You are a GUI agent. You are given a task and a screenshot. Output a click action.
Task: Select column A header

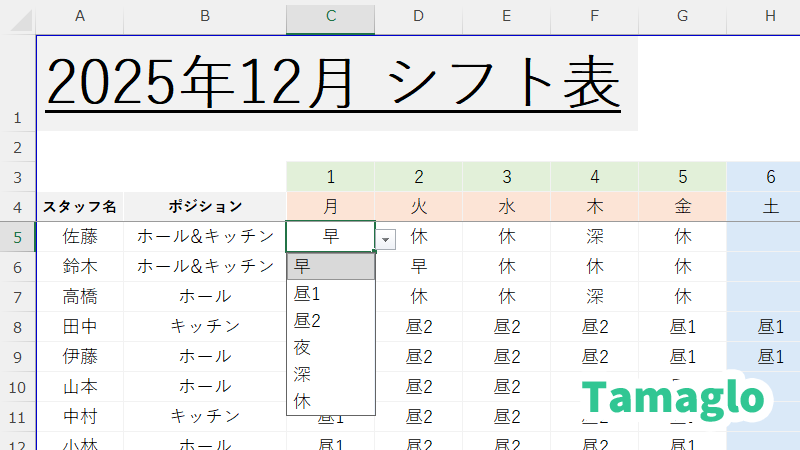coord(80,16)
